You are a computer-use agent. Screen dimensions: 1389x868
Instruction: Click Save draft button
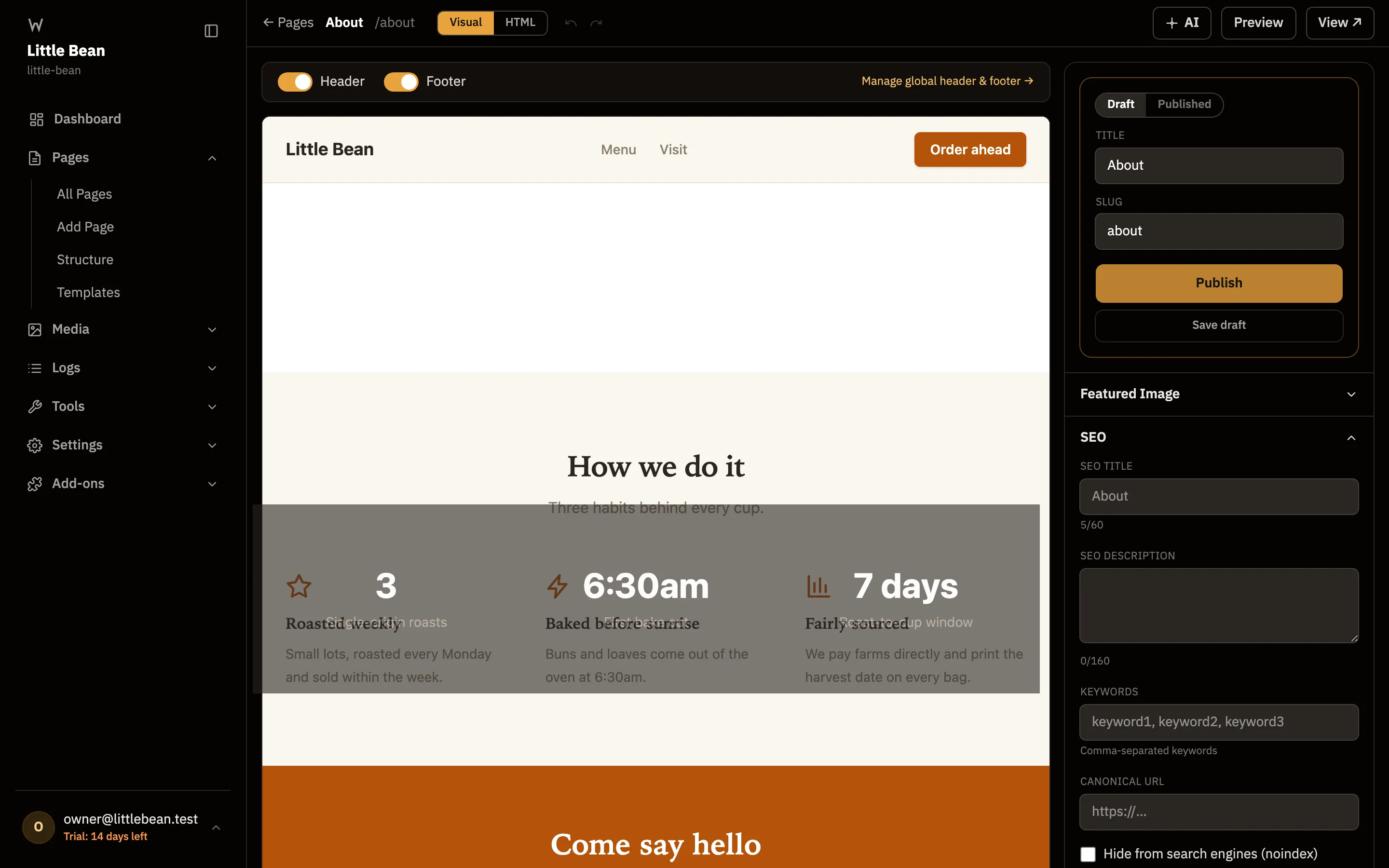point(1219,325)
